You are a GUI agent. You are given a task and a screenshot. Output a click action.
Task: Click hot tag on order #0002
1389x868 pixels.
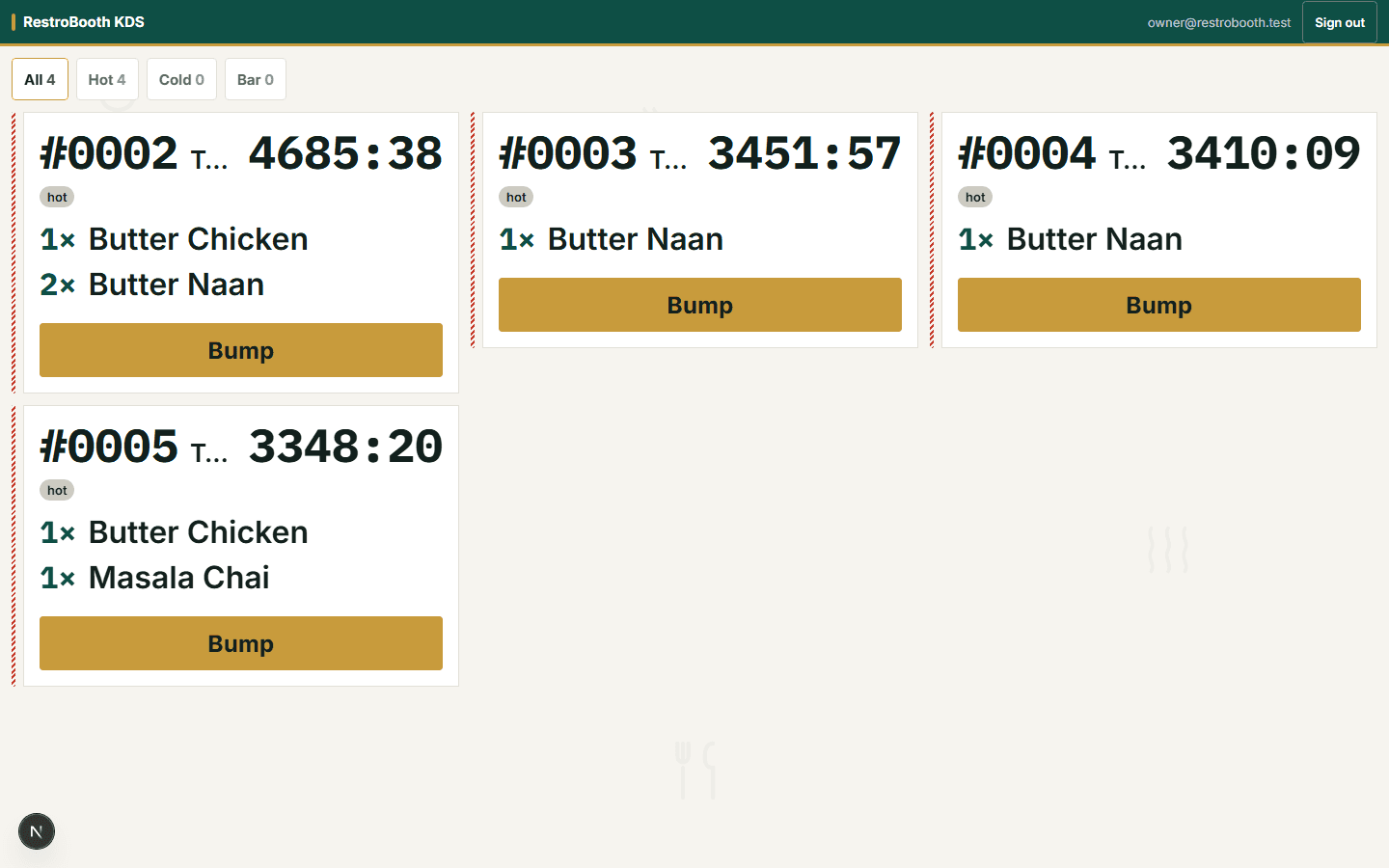pyautogui.click(x=57, y=197)
